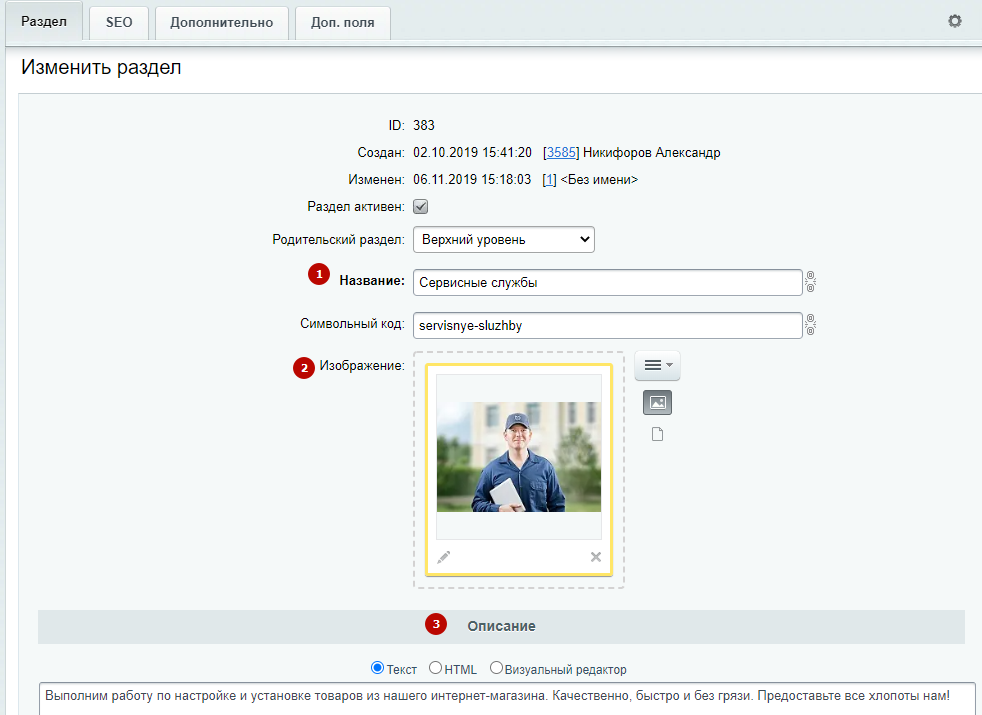Image resolution: width=982 pixels, height=715 pixels.
Task: Open the Доп. поля tab
Action: [343, 23]
